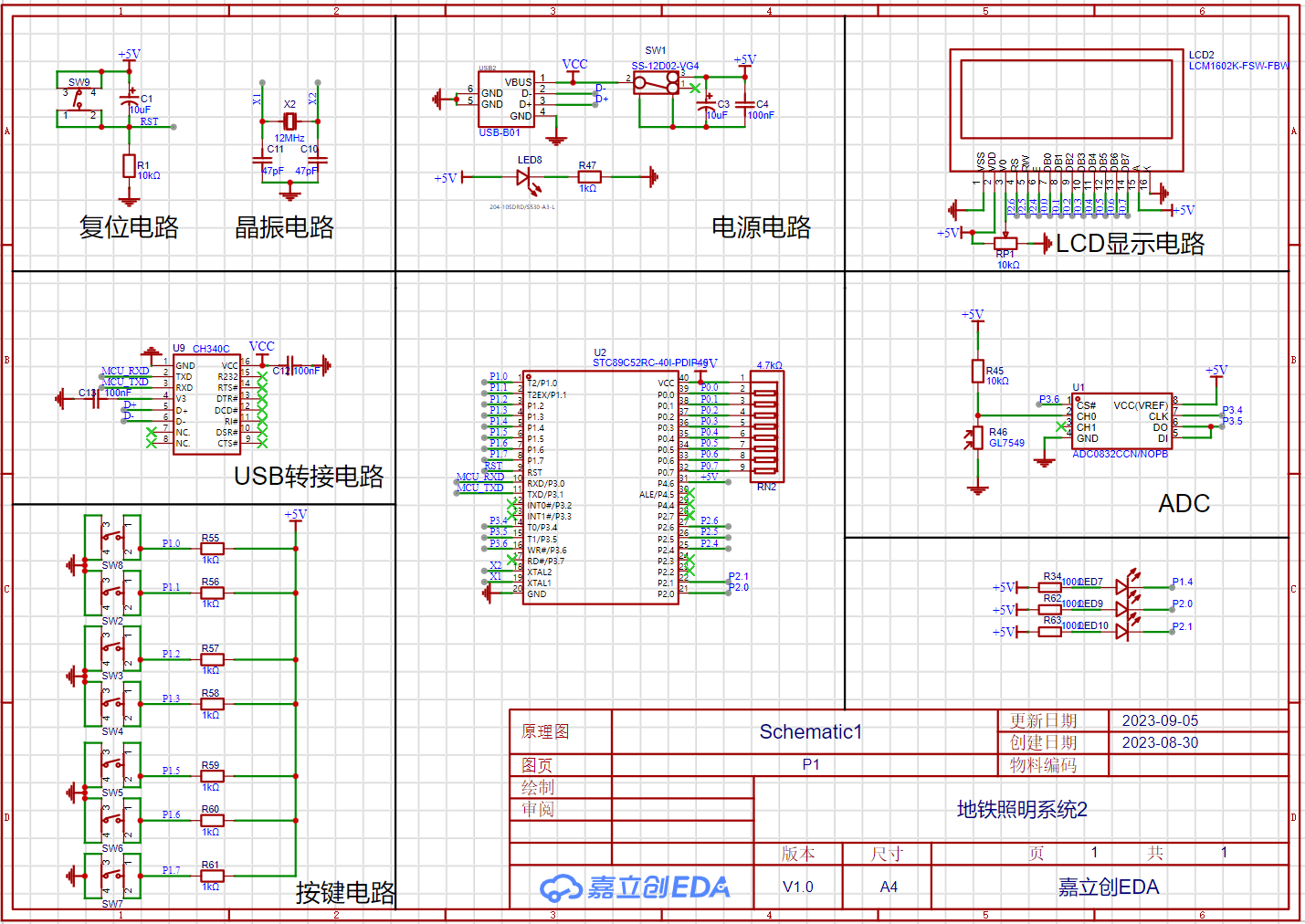
Task: Select net label P3.6 near ADC CS# pin
Action: [x=1051, y=399]
